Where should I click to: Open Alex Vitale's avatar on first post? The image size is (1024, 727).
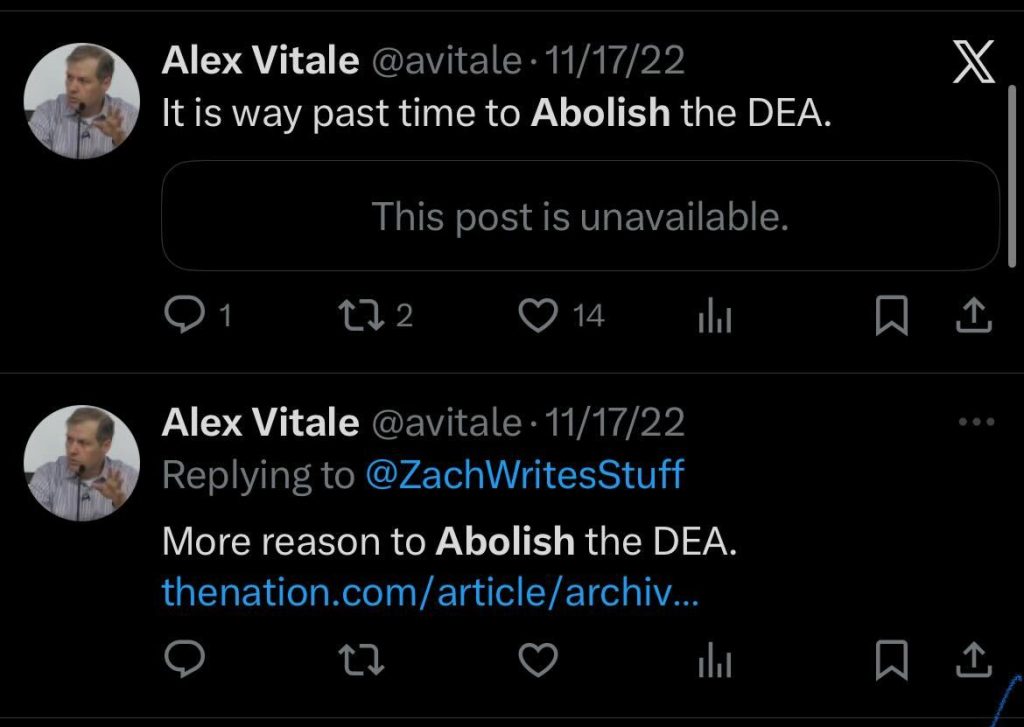pyautogui.click(x=82, y=102)
